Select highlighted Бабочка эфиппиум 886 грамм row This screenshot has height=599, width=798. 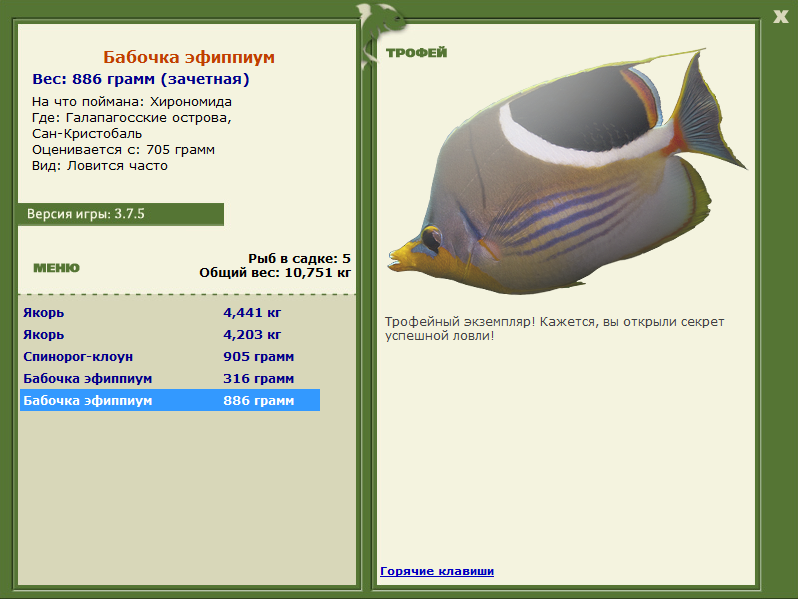170,400
